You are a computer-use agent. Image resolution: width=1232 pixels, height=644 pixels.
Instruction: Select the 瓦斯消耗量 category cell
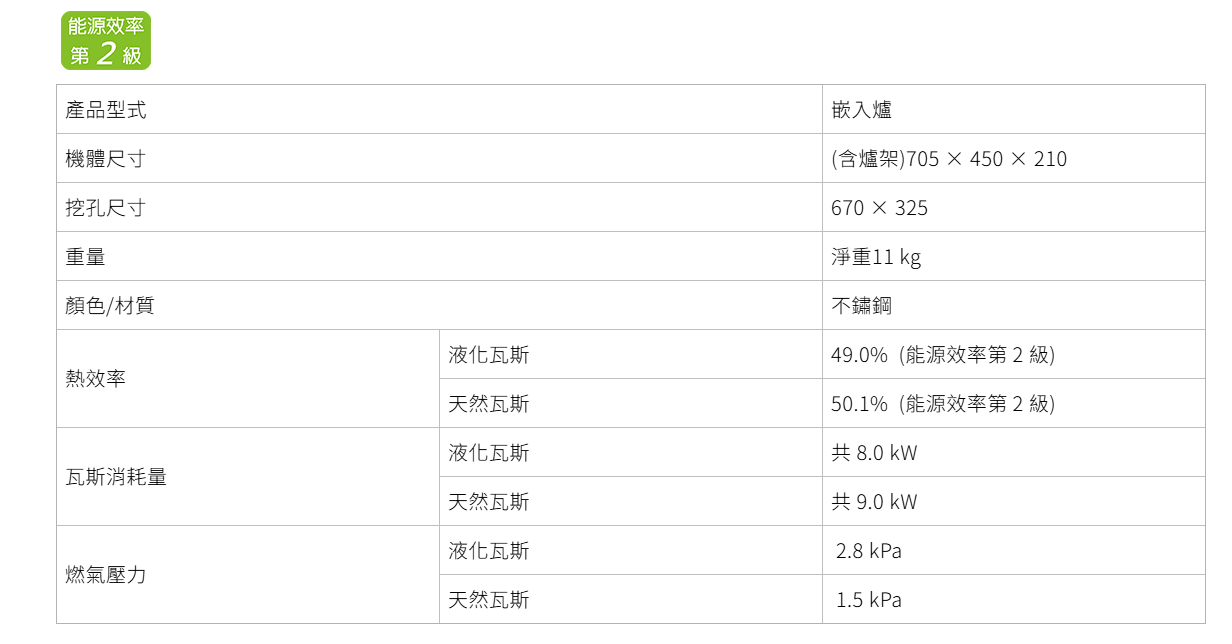[248, 476]
